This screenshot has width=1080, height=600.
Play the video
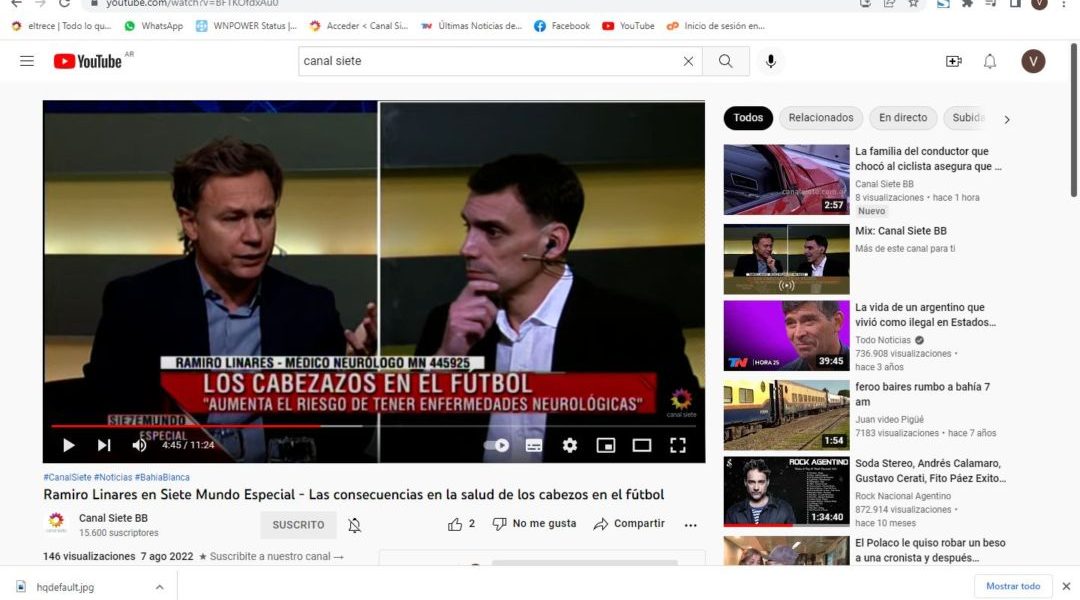(x=68, y=445)
